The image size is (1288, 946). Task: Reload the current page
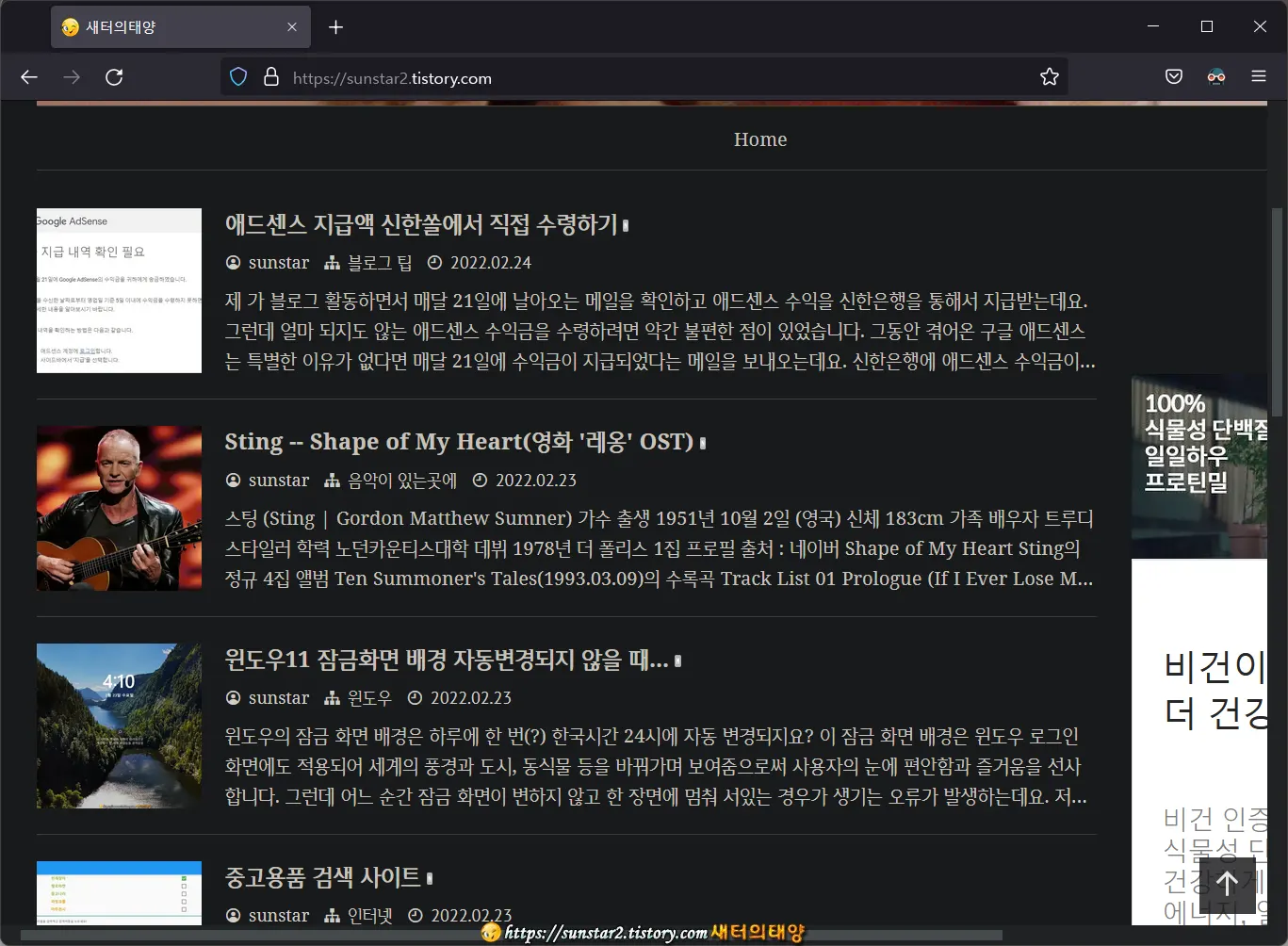click(x=114, y=76)
